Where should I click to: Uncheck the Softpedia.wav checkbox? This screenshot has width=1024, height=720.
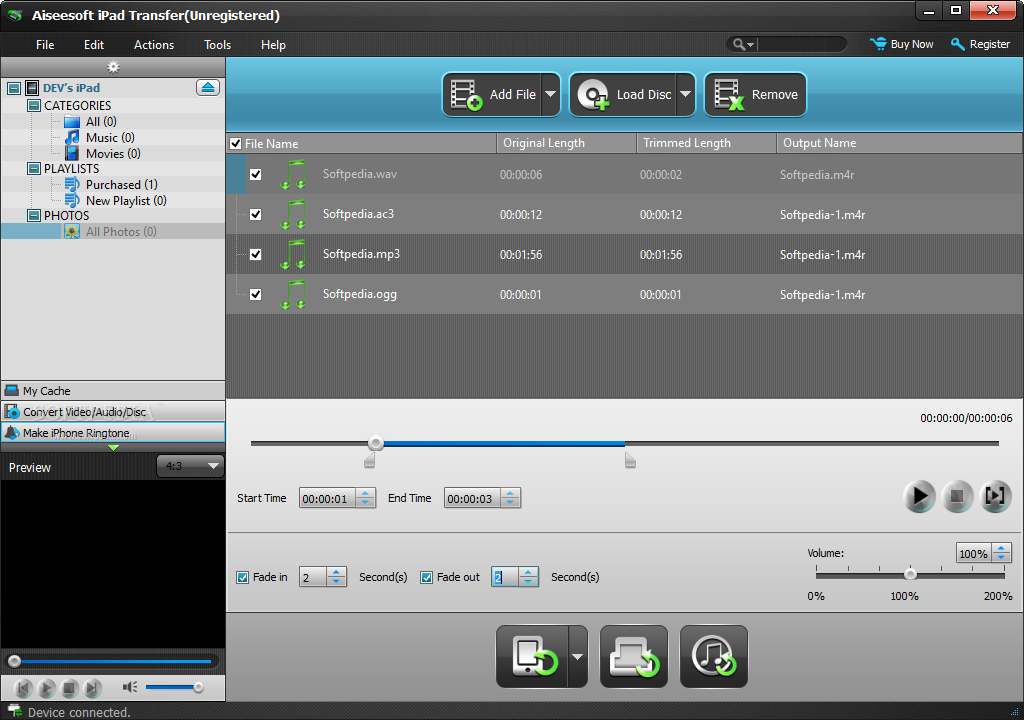point(255,174)
